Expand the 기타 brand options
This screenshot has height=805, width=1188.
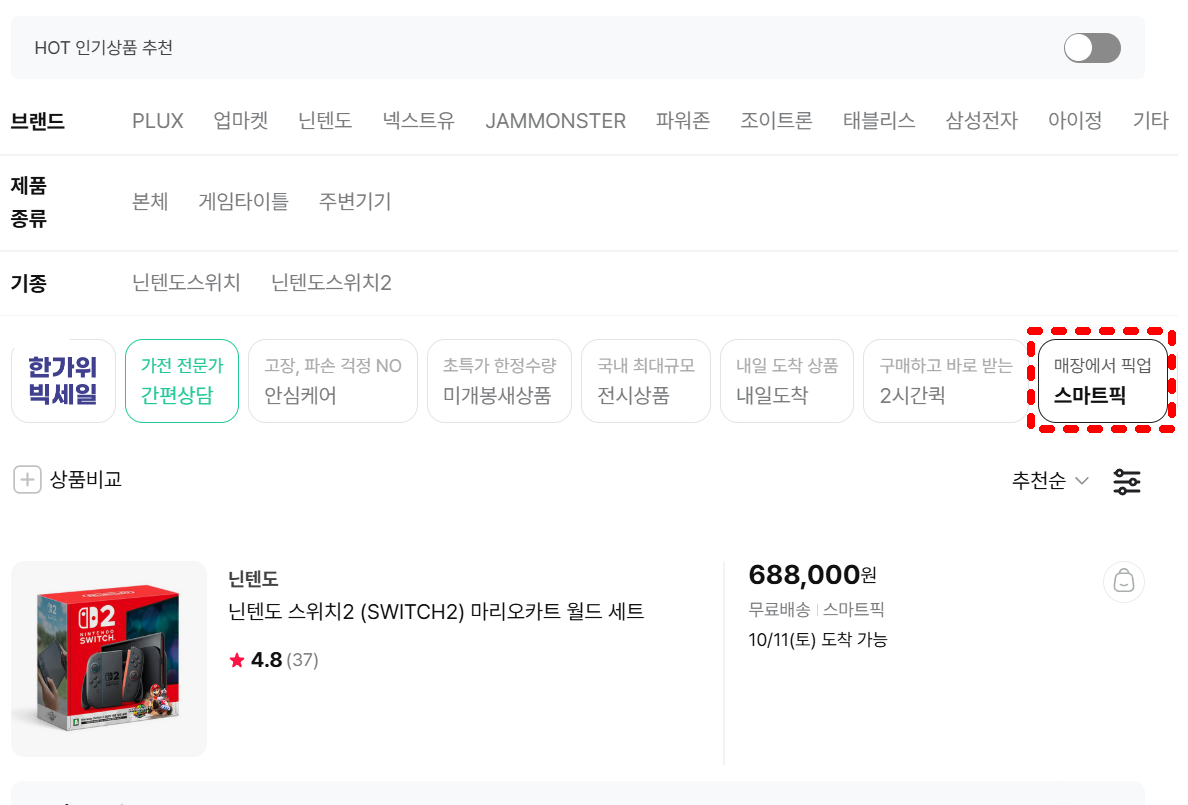point(1150,121)
